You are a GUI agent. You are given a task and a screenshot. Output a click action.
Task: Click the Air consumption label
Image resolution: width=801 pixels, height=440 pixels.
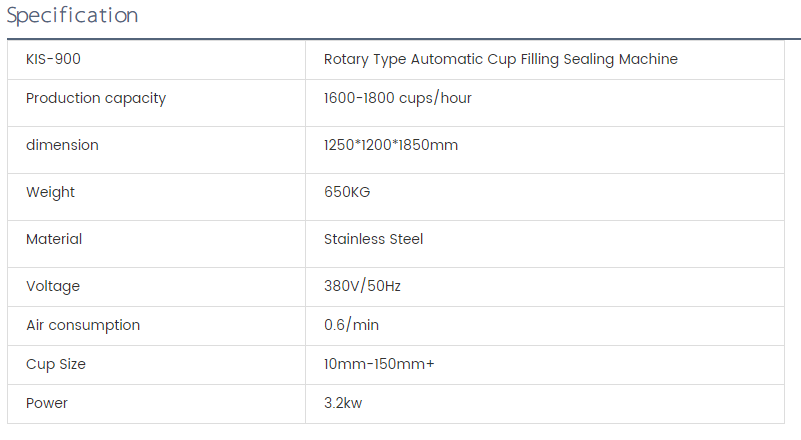[x=83, y=325]
